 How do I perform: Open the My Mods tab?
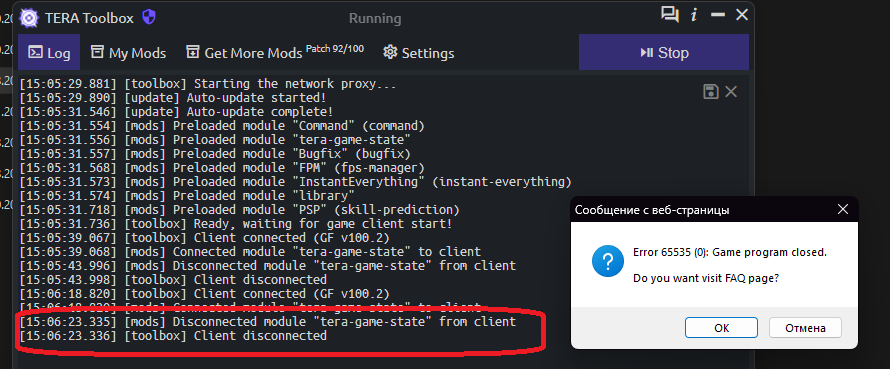[x=129, y=53]
